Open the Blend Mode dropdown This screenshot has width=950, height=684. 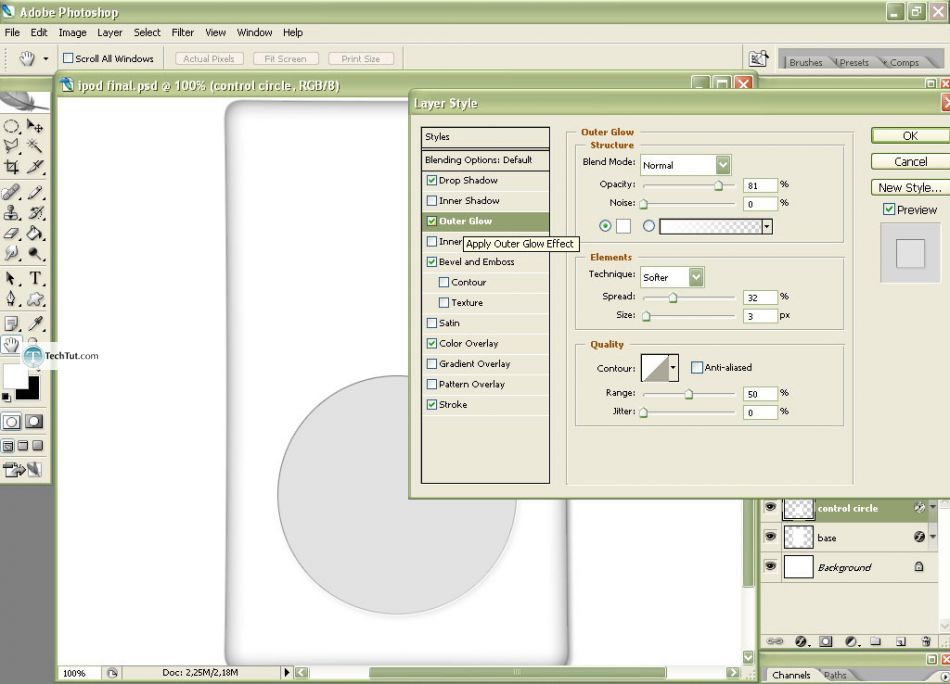pos(722,165)
